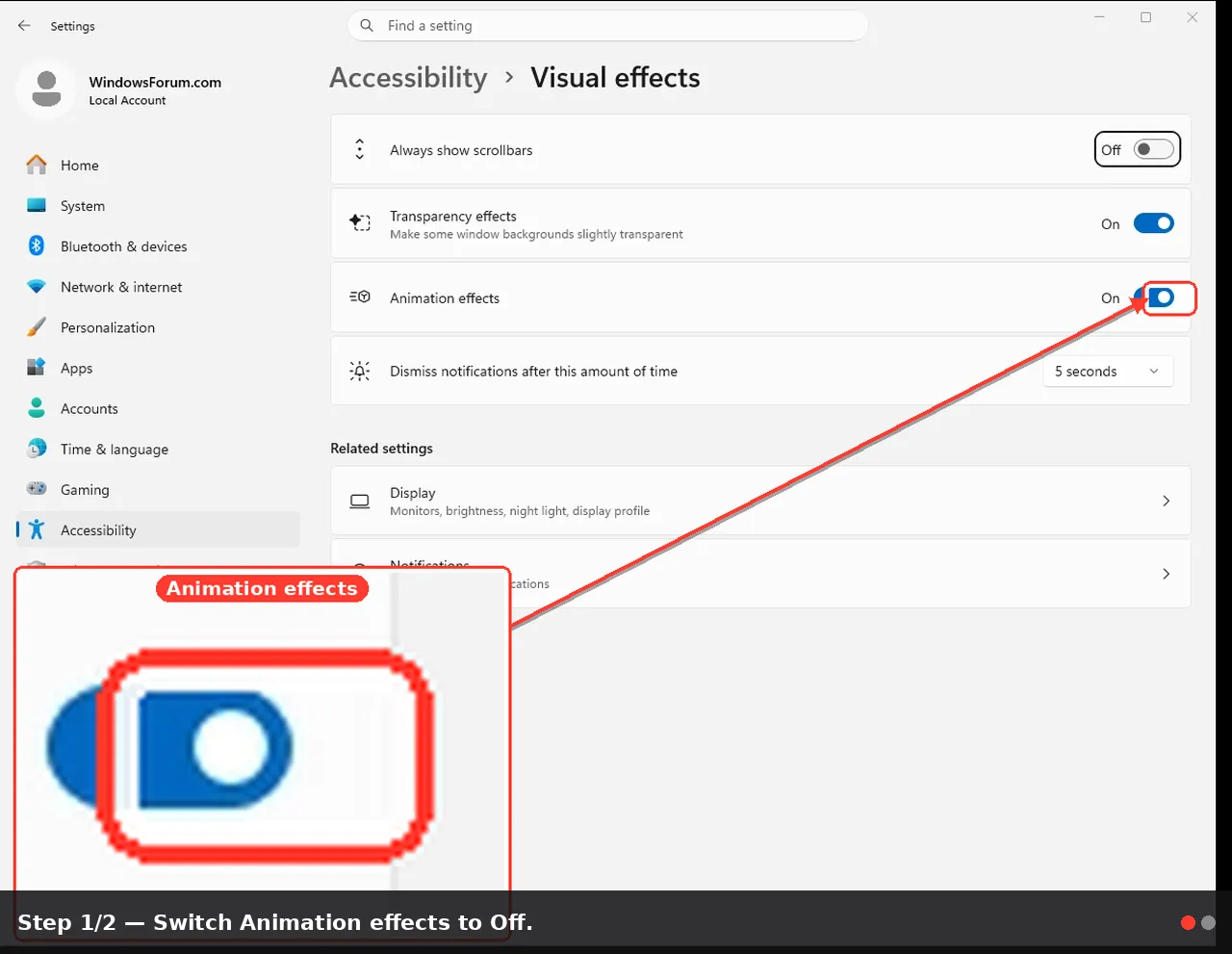The image size is (1232, 954).
Task: Open the Home page icon in sidebar
Action: coord(37,165)
